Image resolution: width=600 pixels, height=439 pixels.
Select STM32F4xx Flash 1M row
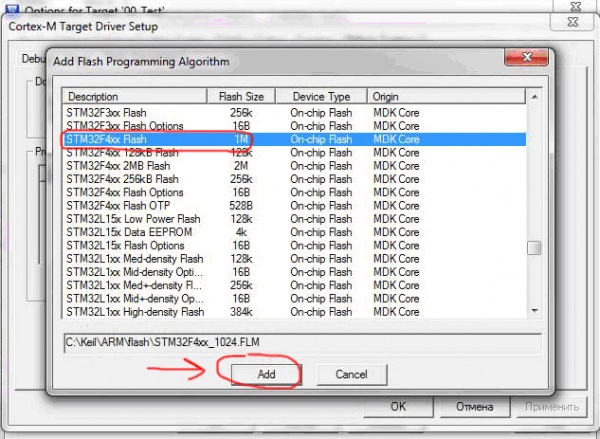(x=294, y=139)
